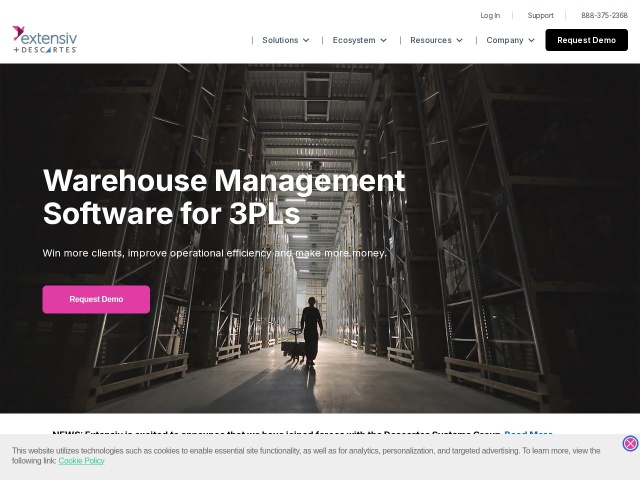Expand the Solutions chevron arrow

(x=306, y=40)
